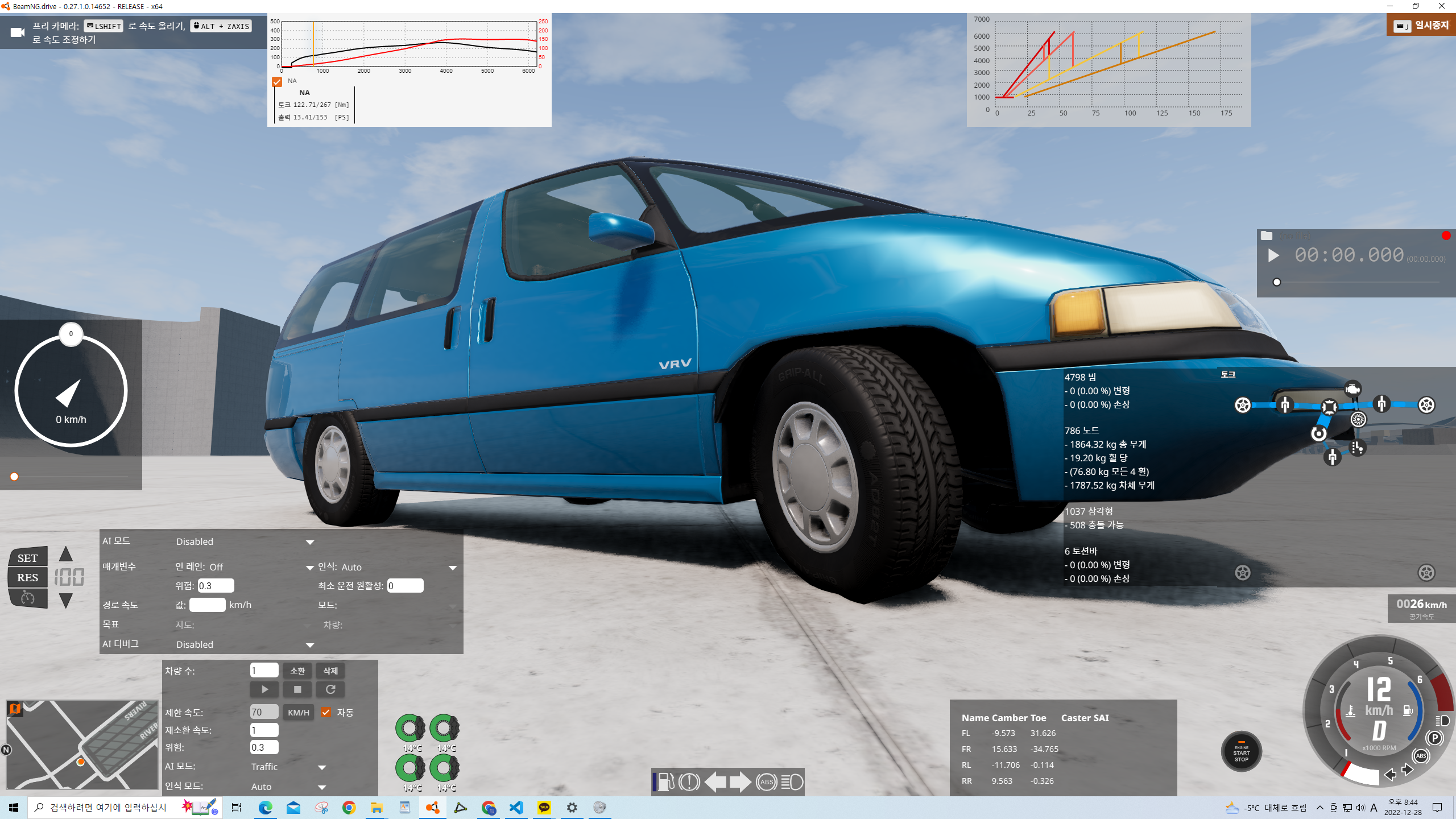Click the ABS indicator in the bottom bar

click(766, 782)
